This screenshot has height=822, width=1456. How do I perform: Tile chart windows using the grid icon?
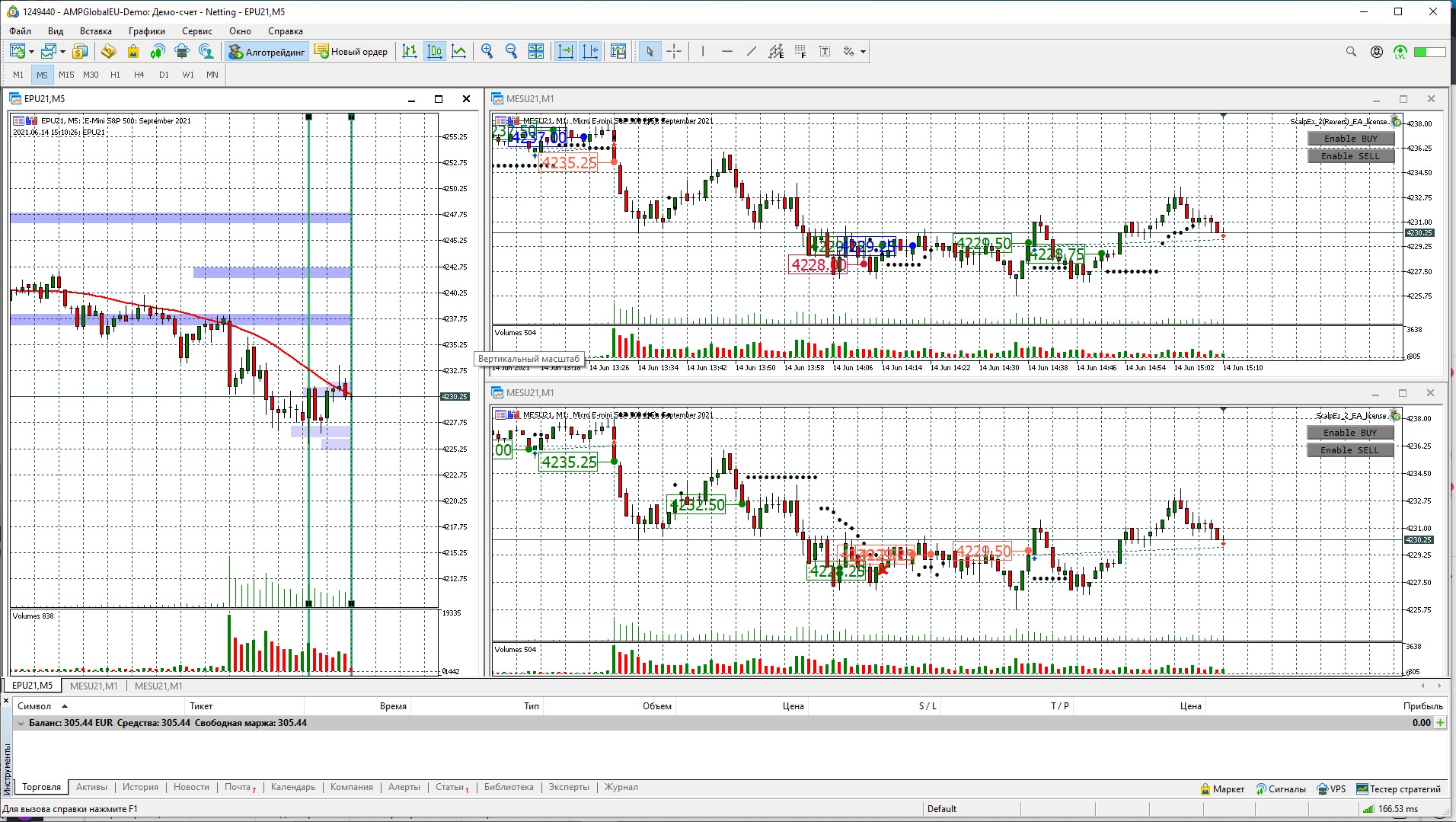coord(536,52)
